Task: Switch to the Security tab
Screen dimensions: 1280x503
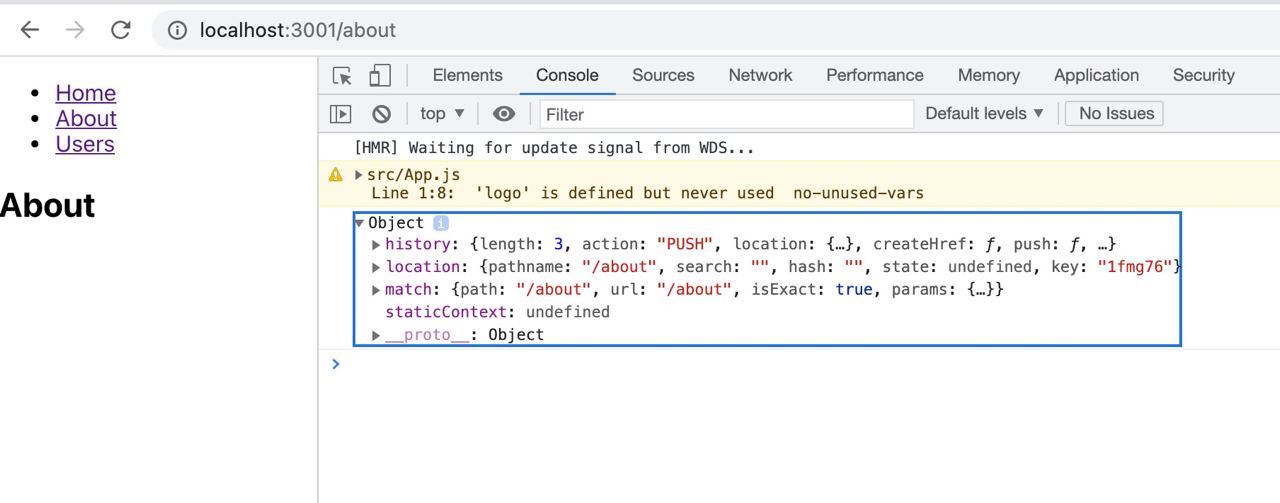Action: (x=1204, y=75)
